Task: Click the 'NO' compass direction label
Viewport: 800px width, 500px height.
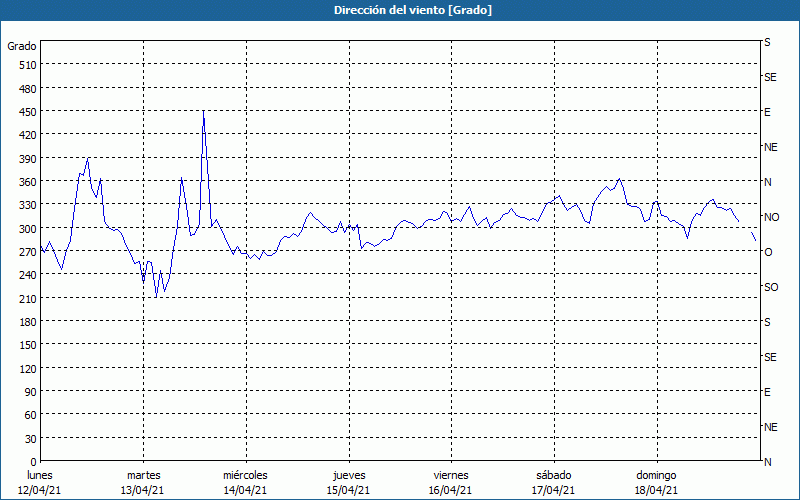Action: (x=771, y=217)
